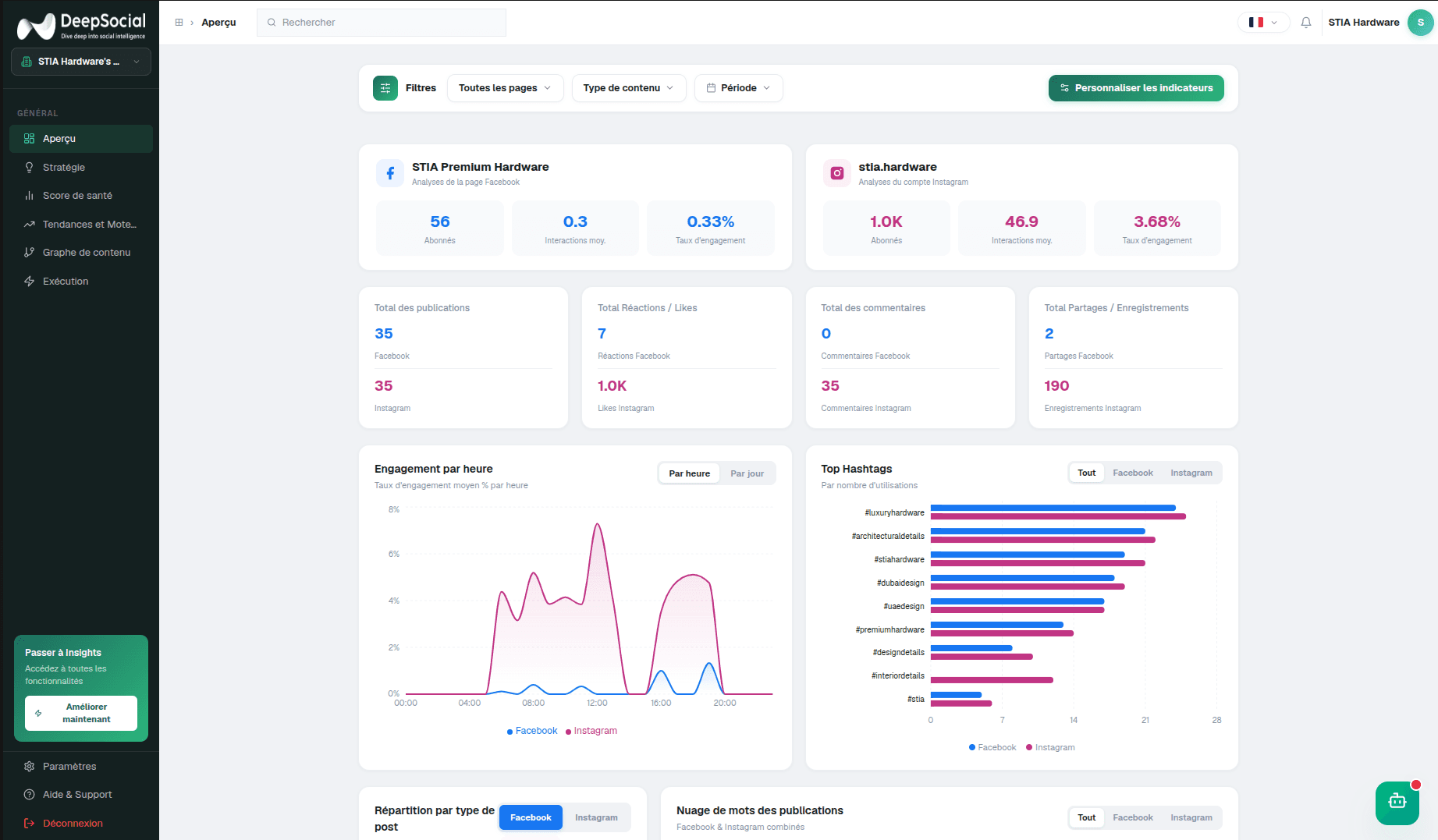This screenshot has width=1438, height=840.
Task: Click the STIA Hardware account name
Action: 1363,23
